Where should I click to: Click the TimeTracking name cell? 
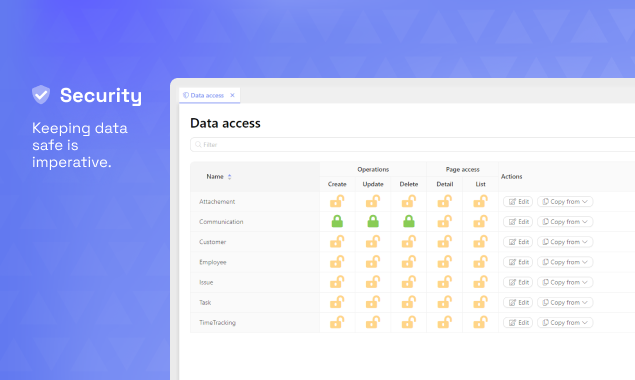[255, 322]
